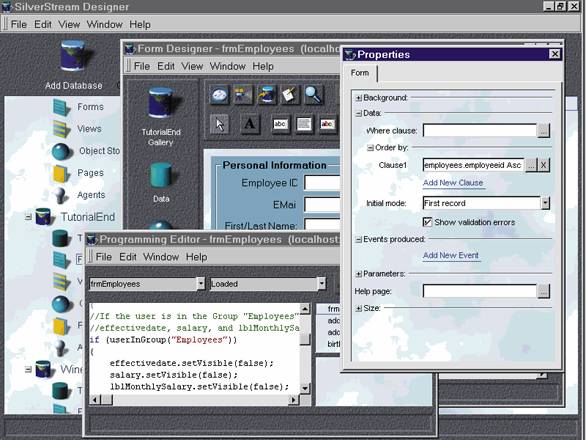Click the Add New Clause link
The height and width of the screenshot is (440, 586).
pos(453,183)
